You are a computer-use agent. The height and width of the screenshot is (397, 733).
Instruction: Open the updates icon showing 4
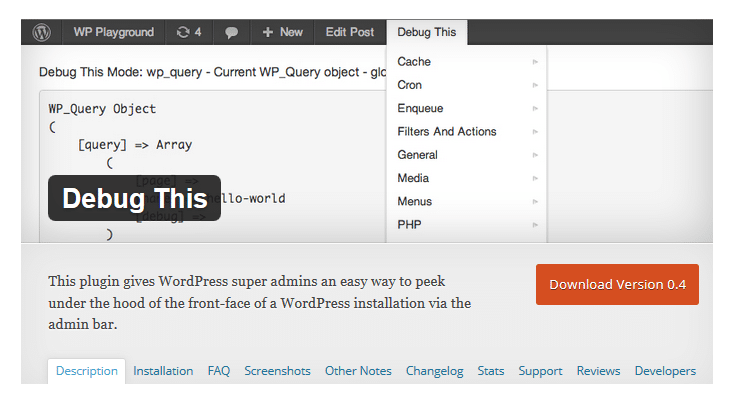pyautogui.click(x=189, y=32)
